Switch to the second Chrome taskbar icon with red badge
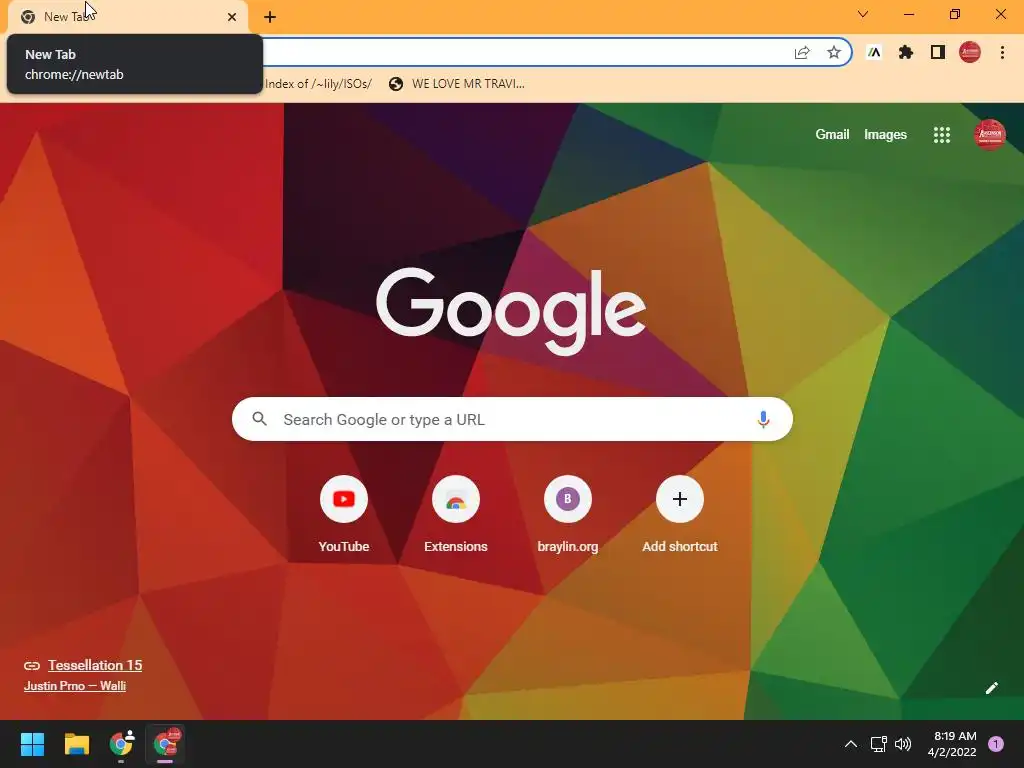The image size is (1024, 768). 165,744
